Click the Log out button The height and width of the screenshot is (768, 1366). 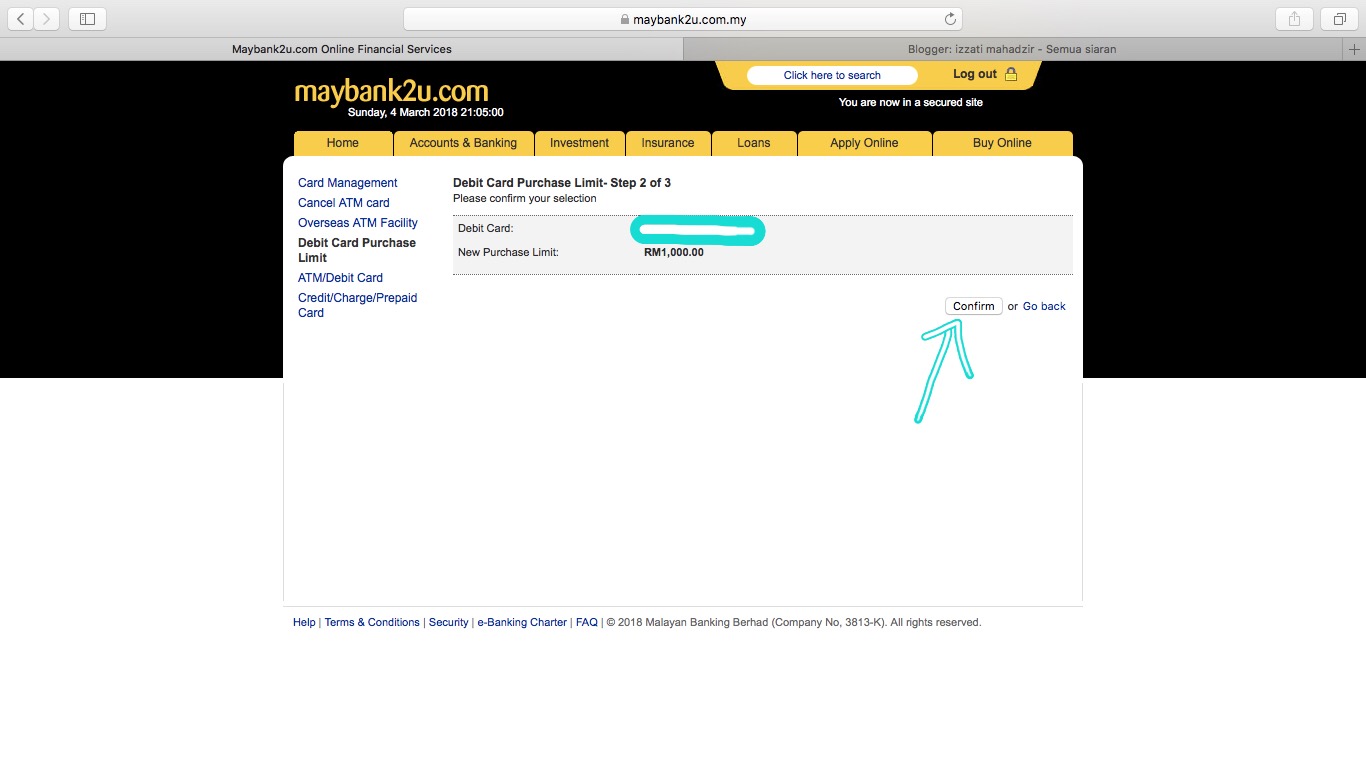(x=975, y=74)
